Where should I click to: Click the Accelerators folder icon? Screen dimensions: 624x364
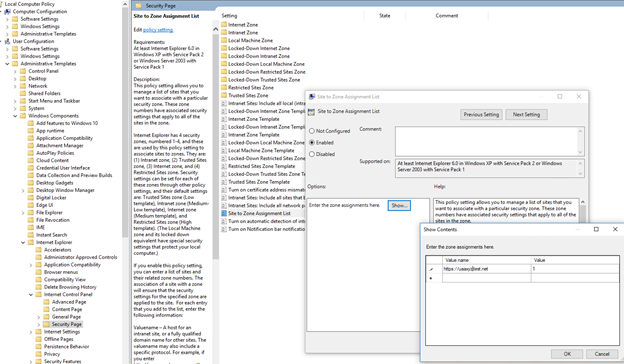click(x=39, y=250)
